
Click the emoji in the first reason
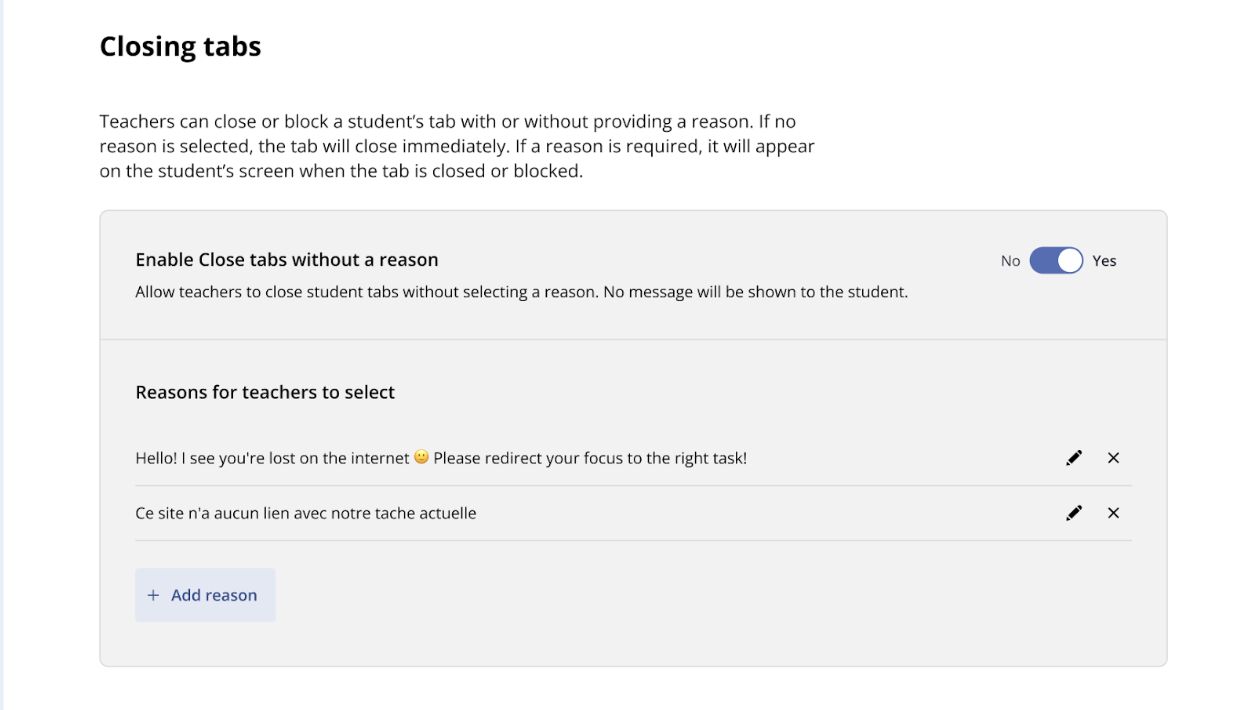pos(421,457)
